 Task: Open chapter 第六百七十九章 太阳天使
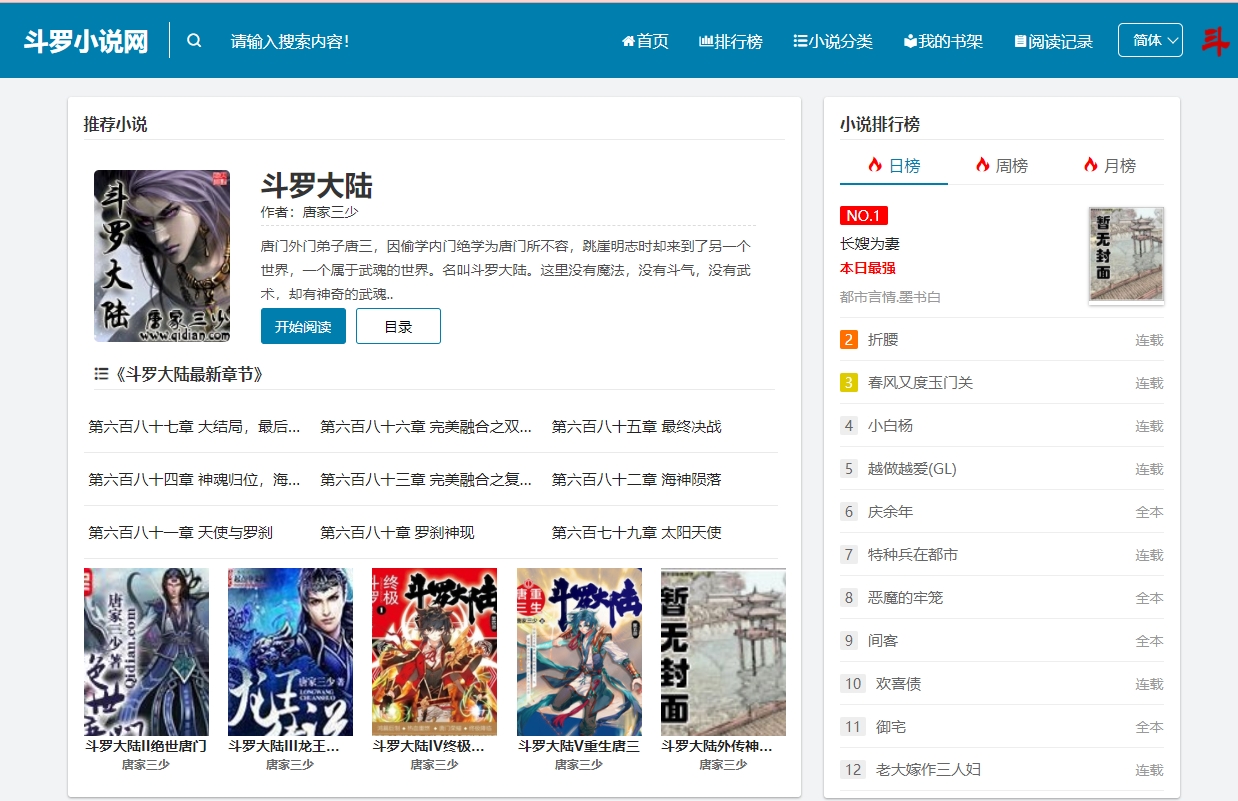[637, 532]
